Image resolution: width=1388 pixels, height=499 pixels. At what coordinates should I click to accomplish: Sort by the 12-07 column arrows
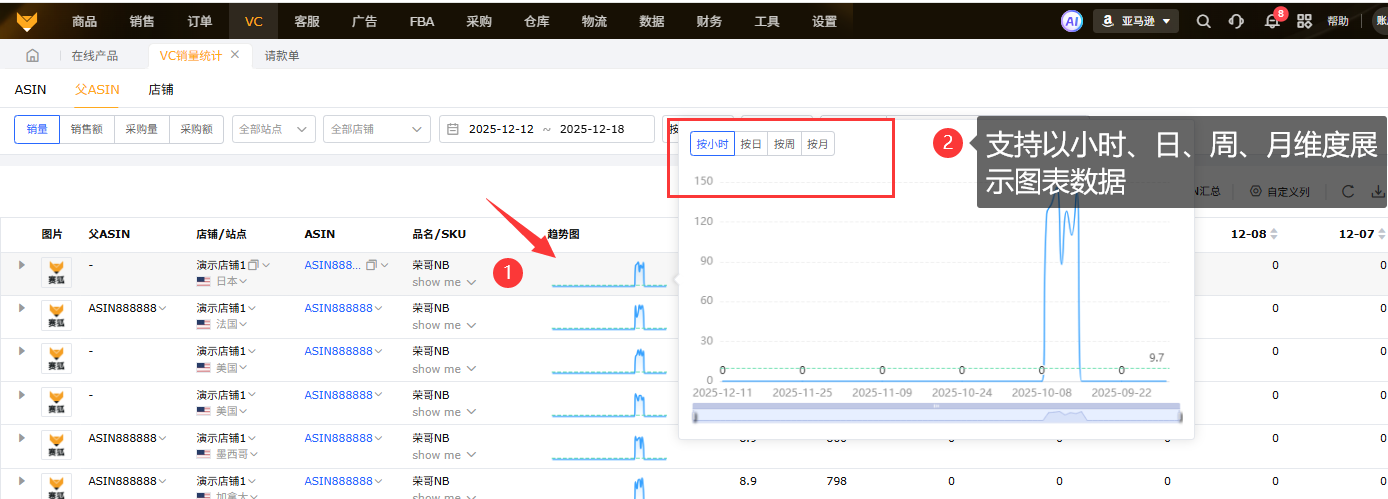[1383, 234]
